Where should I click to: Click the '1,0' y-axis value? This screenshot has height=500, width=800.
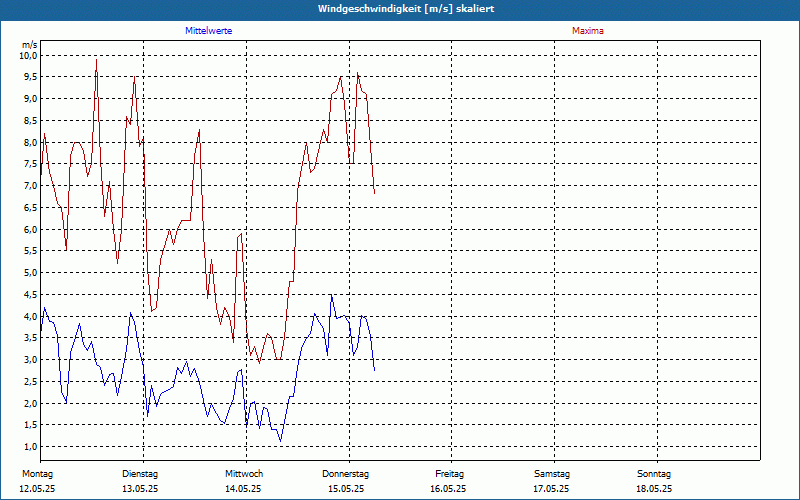pyautogui.click(x=31, y=447)
